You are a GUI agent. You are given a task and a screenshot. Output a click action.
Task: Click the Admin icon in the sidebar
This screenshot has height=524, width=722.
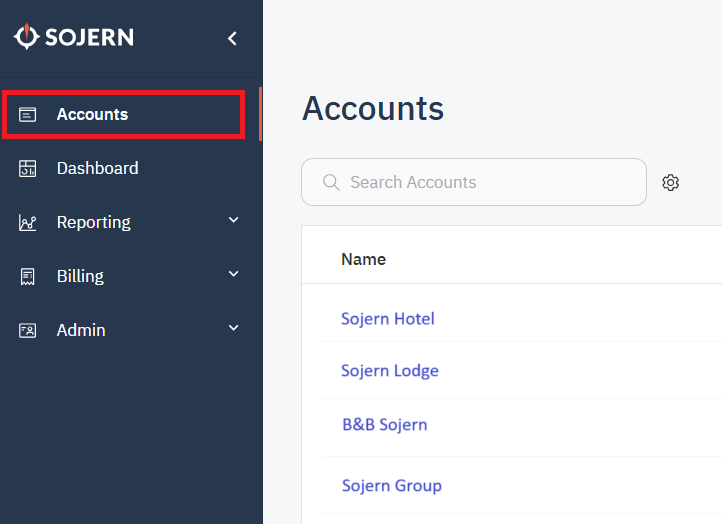[28, 330]
